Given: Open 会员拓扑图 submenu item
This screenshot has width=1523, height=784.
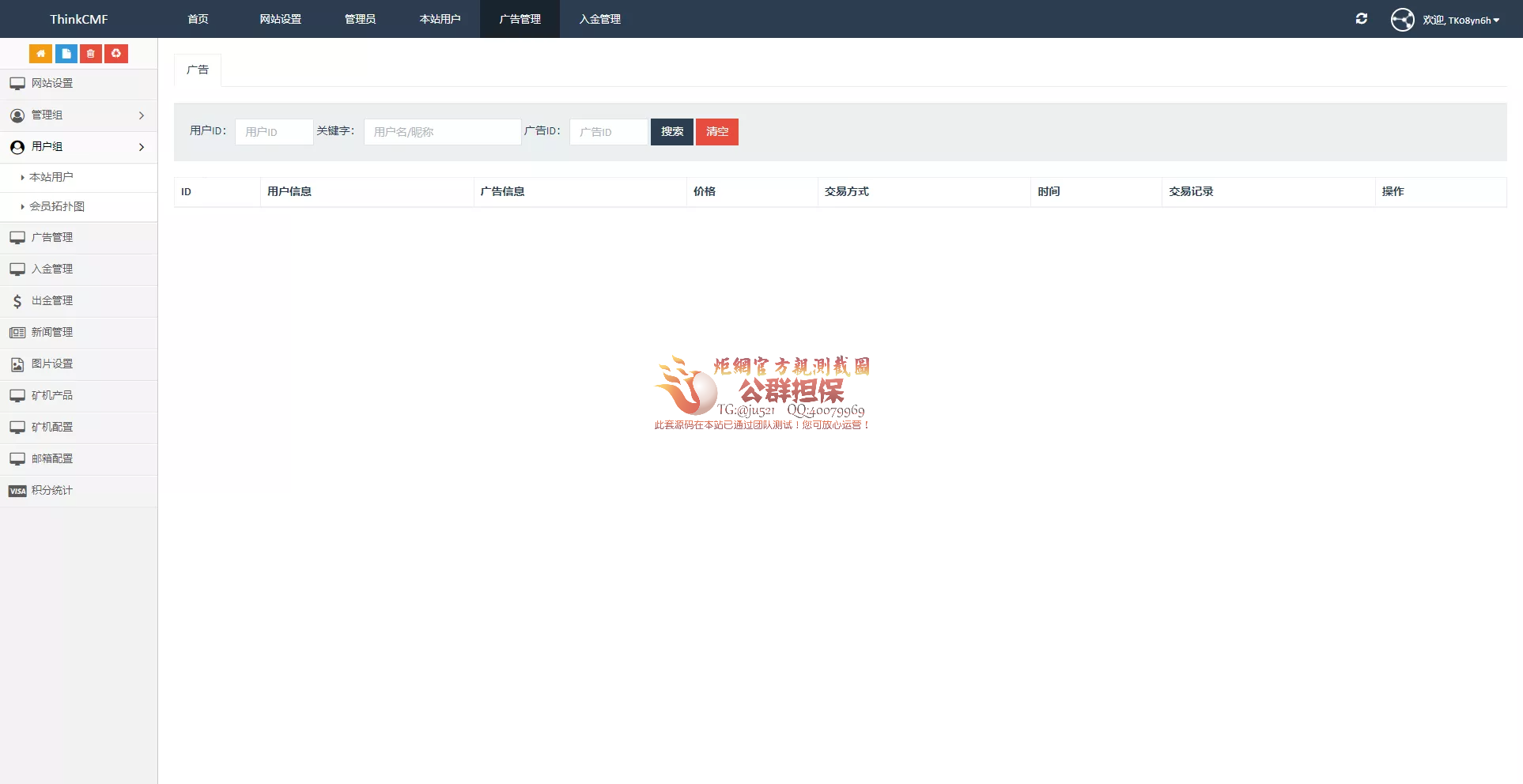Looking at the screenshot, I should tap(57, 207).
